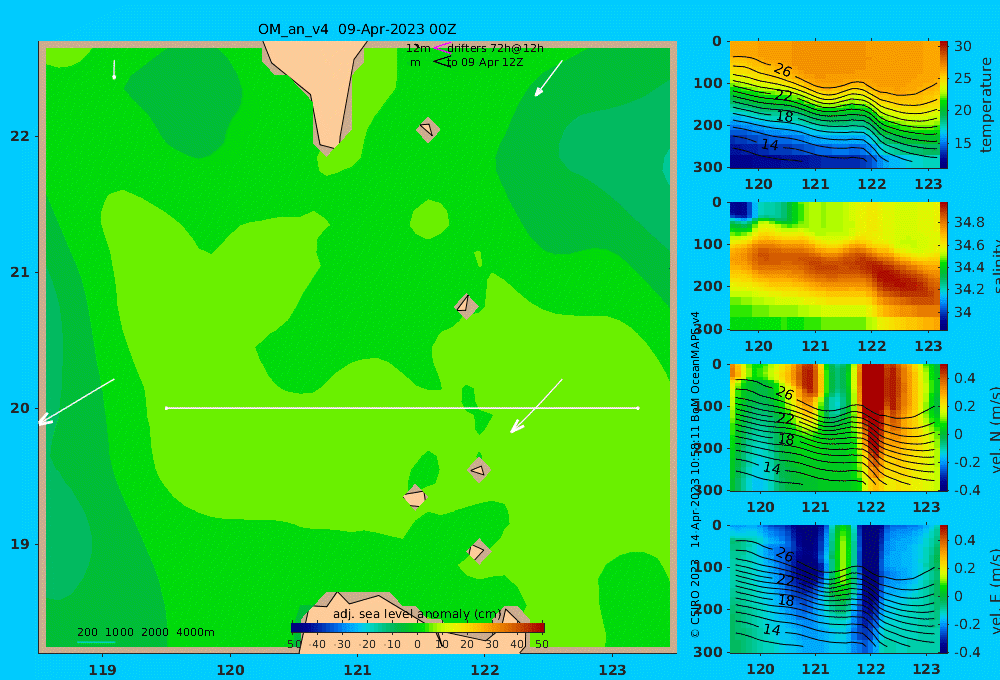
Task: Open the vel. E cross-section panel
Action: point(835,589)
